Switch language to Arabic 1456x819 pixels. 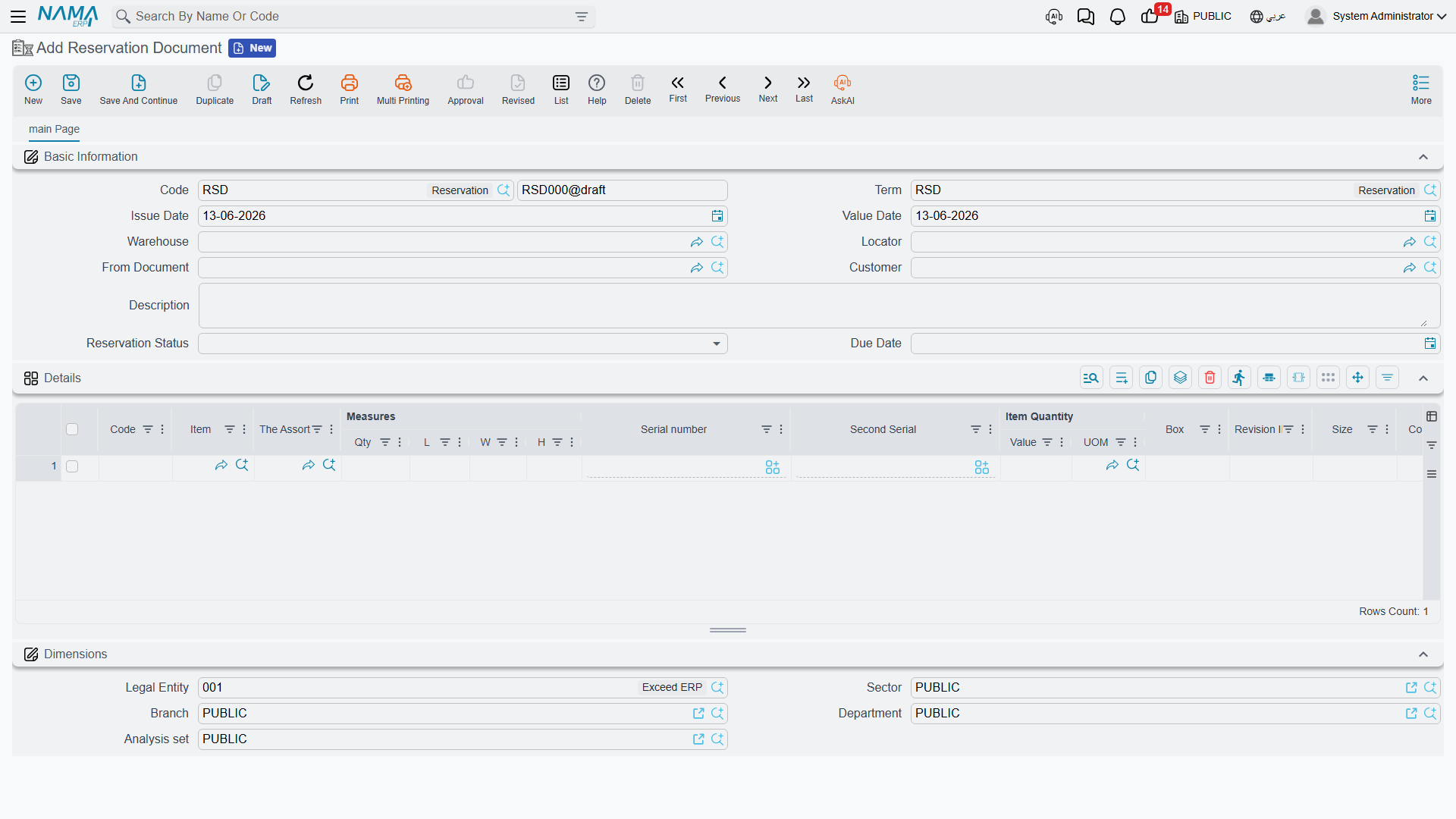[1267, 16]
